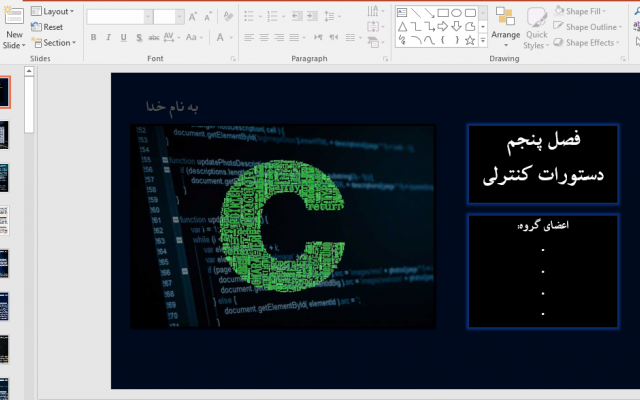This screenshot has width=640, height=400.
Task: Expand the font size list arrow
Action: point(179,17)
